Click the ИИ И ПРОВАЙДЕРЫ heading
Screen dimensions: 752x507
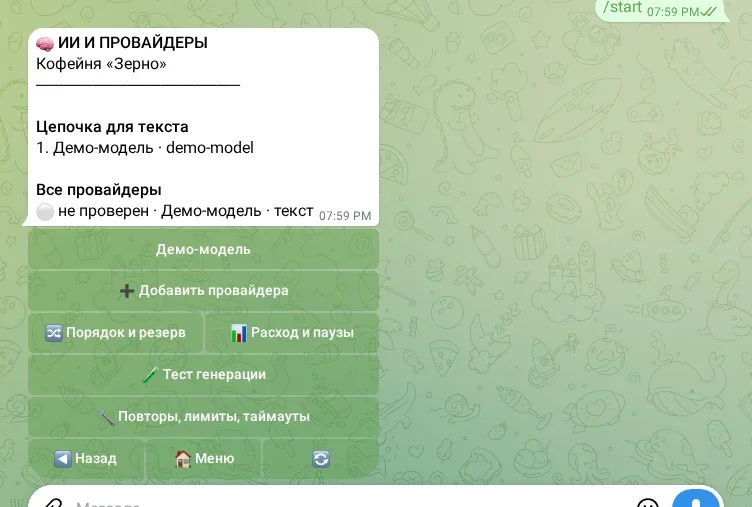click(x=133, y=43)
